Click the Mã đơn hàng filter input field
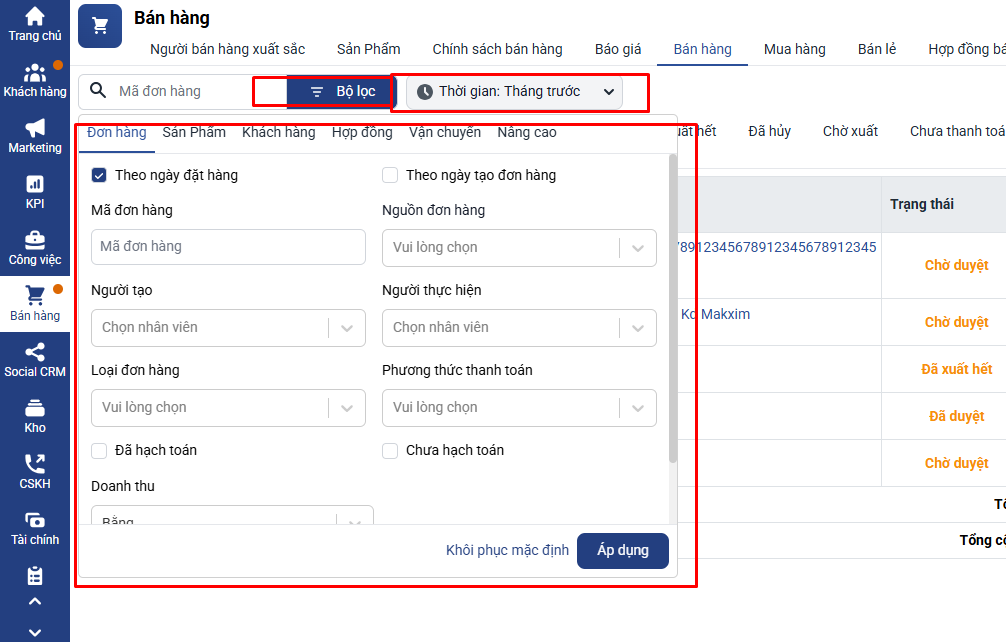This screenshot has height=642, width=1006. pos(227,247)
